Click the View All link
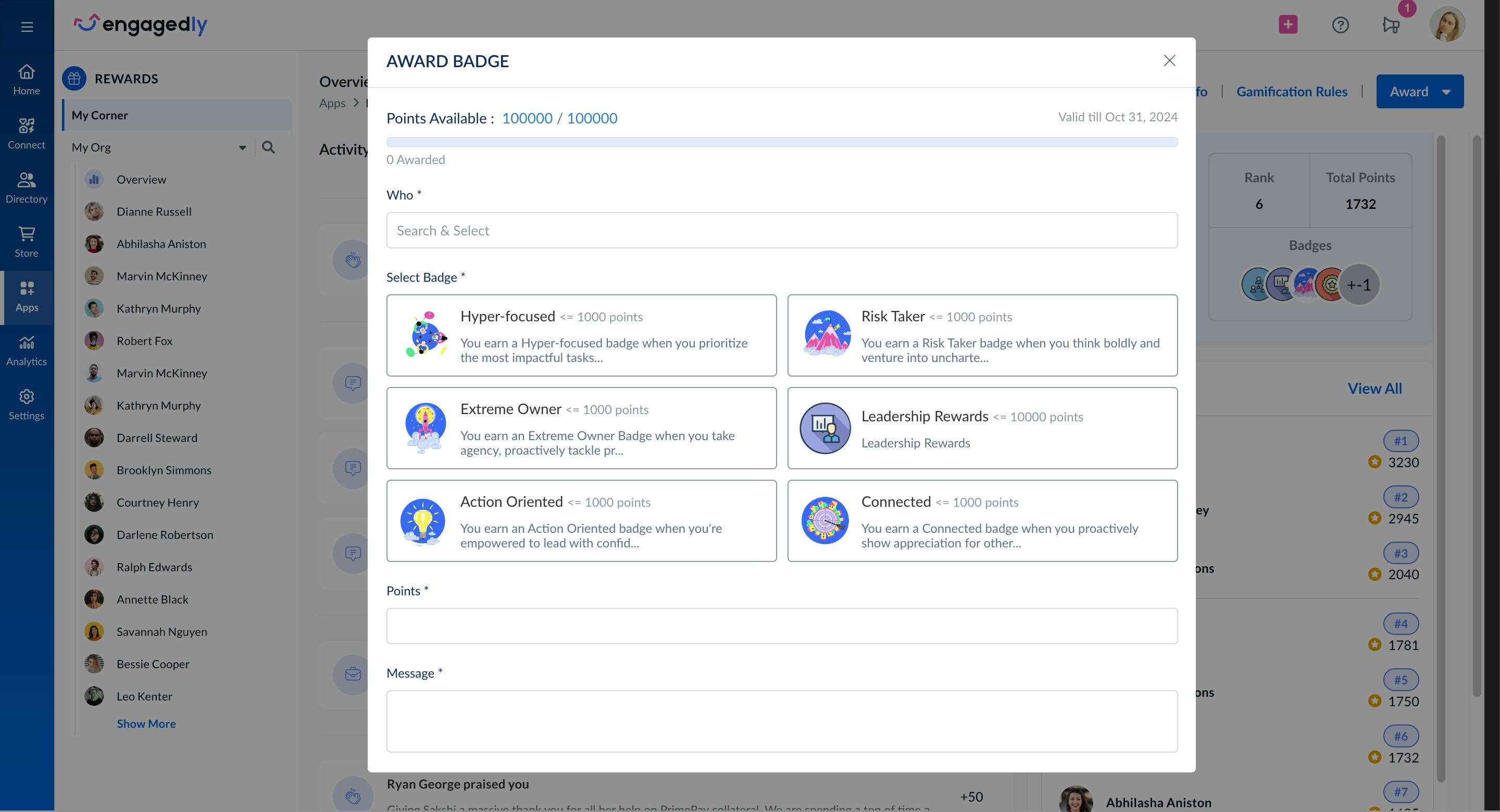Viewport: 1500px width, 812px height. (1374, 388)
